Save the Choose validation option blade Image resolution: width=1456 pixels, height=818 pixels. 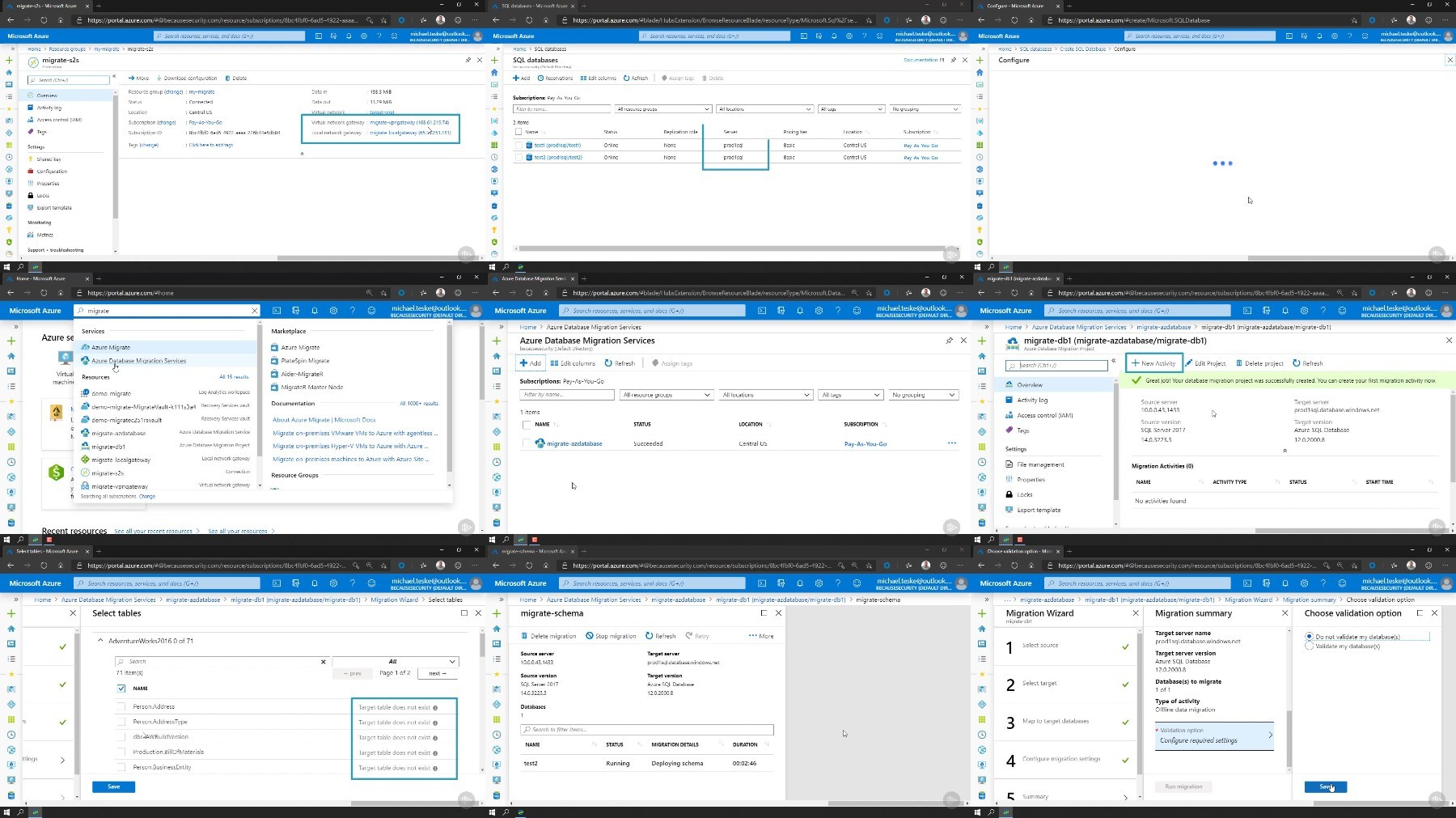[1325, 786]
